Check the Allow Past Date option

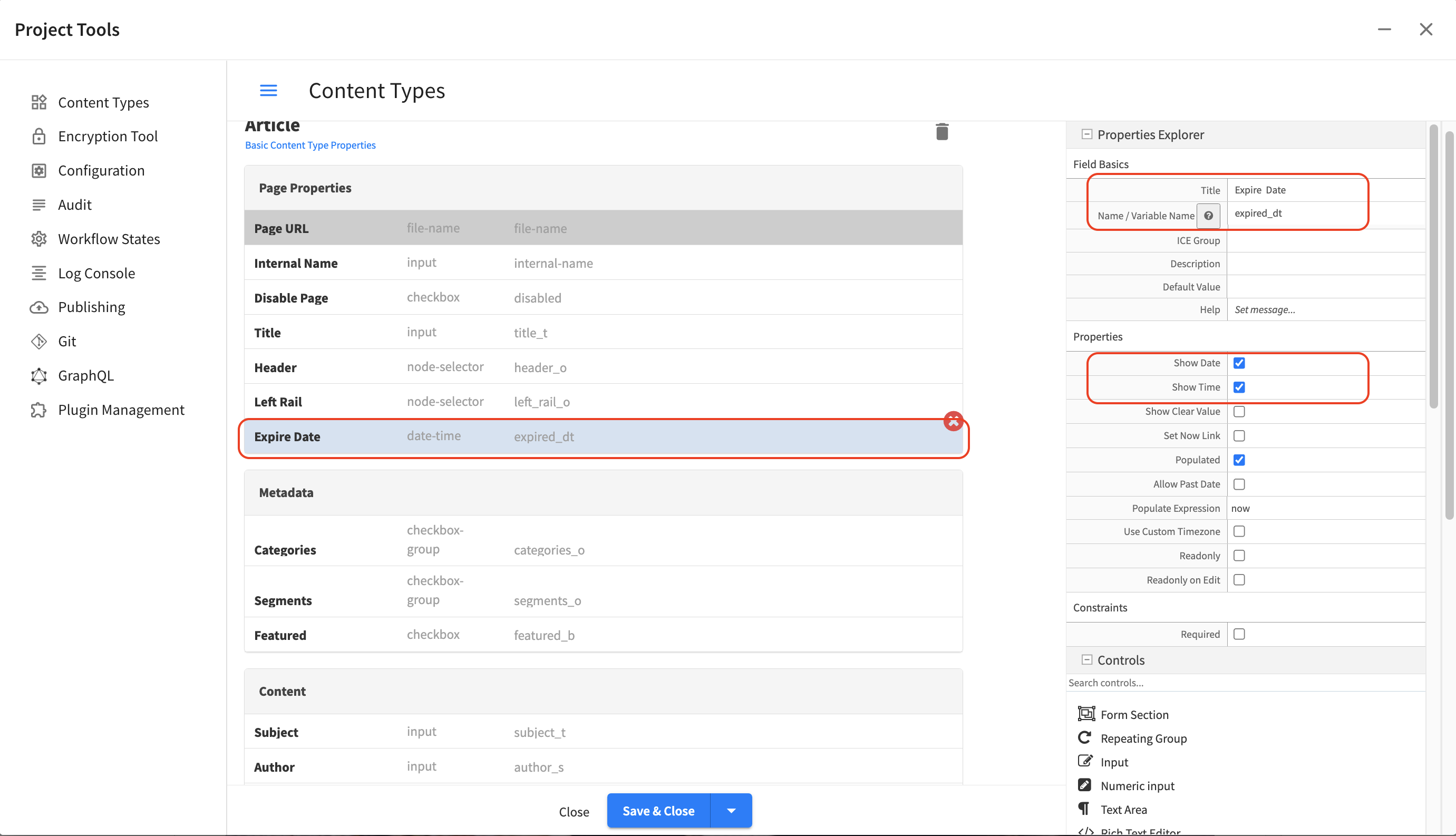click(1239, 483)
